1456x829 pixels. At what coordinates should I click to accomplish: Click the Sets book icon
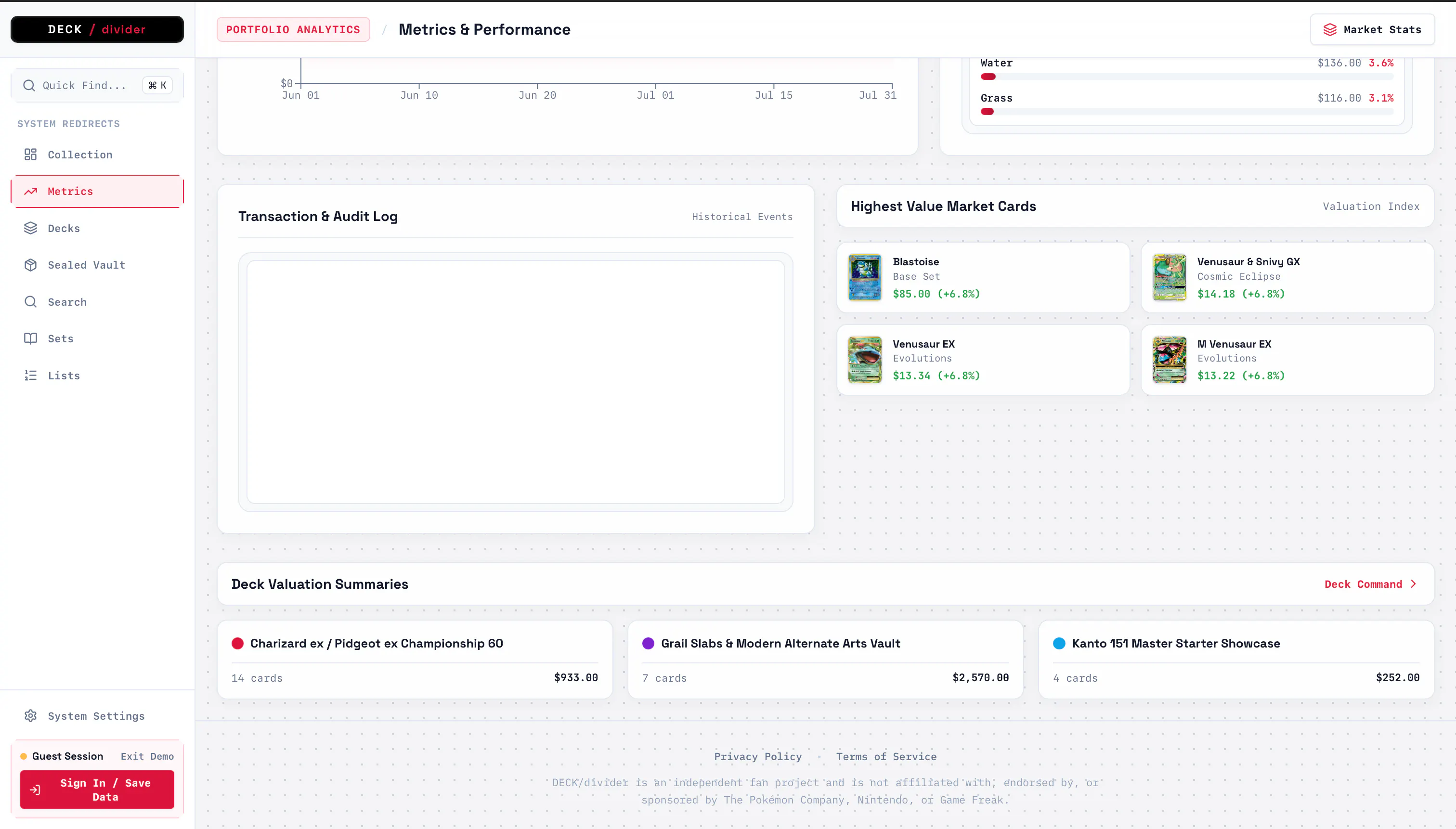(30, 338)
